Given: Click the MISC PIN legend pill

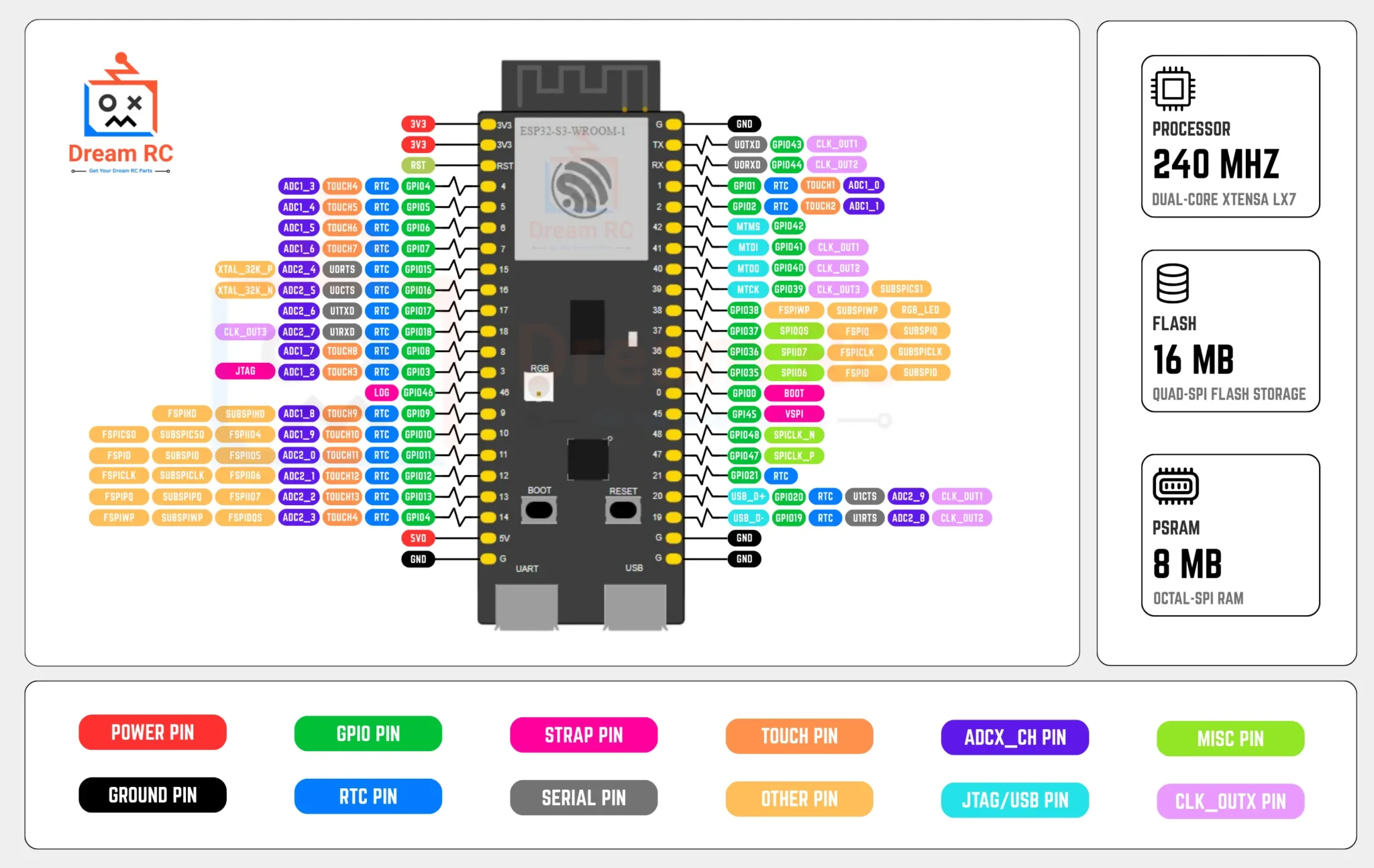Looking at the screenshot, I should point(1230,739).
